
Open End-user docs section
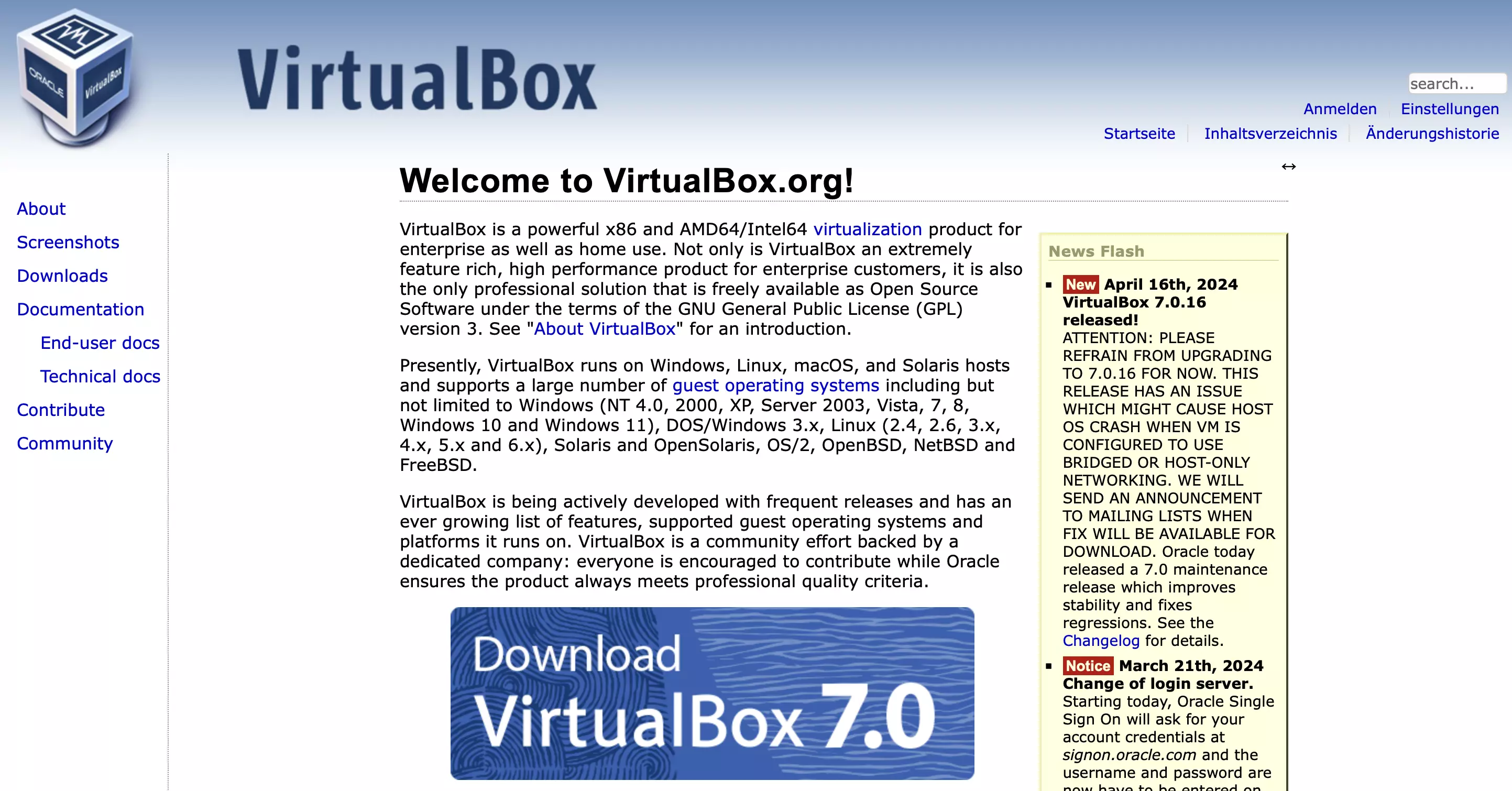tap(100, 343)
